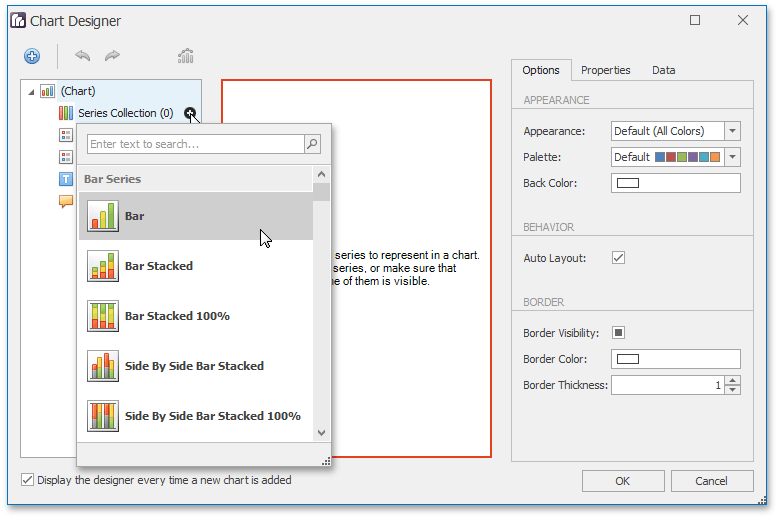Open the Palette dropdown arrow
The image size is (780, 520).
[732, 157]
